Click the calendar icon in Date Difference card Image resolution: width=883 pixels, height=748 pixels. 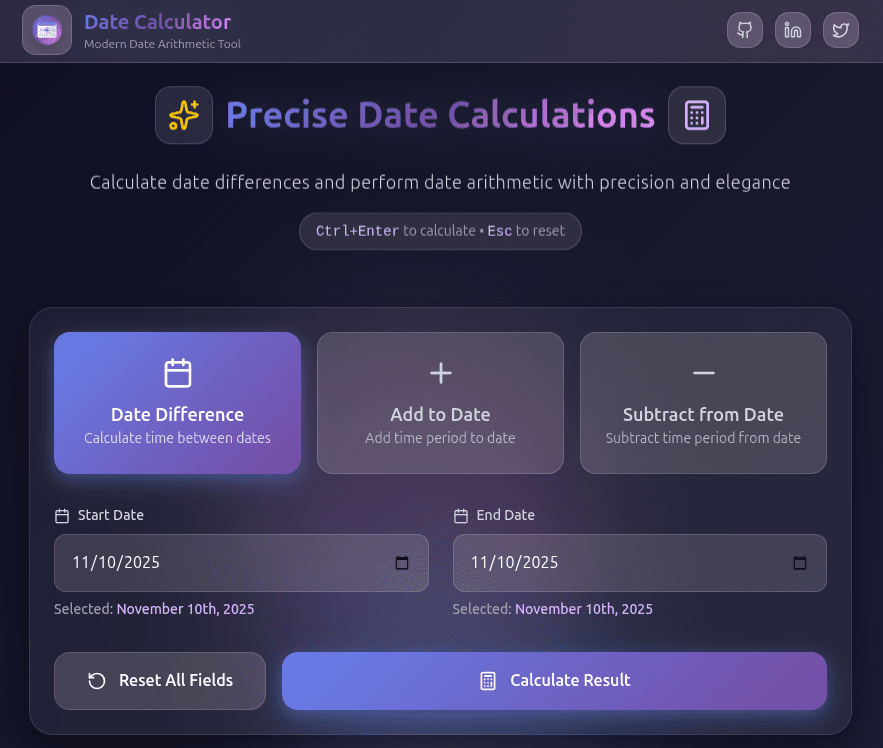(177, 373)
